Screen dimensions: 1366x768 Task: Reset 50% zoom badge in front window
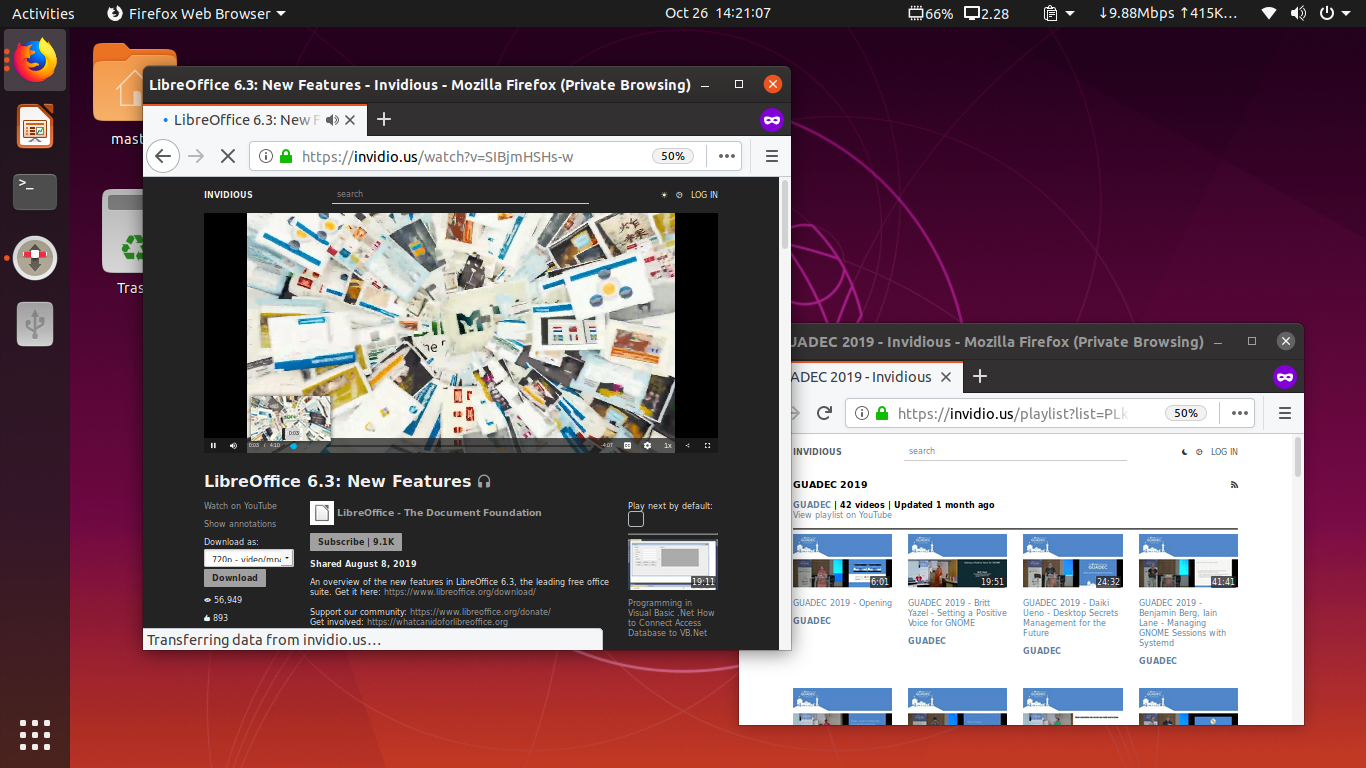[x=673, y=156]
